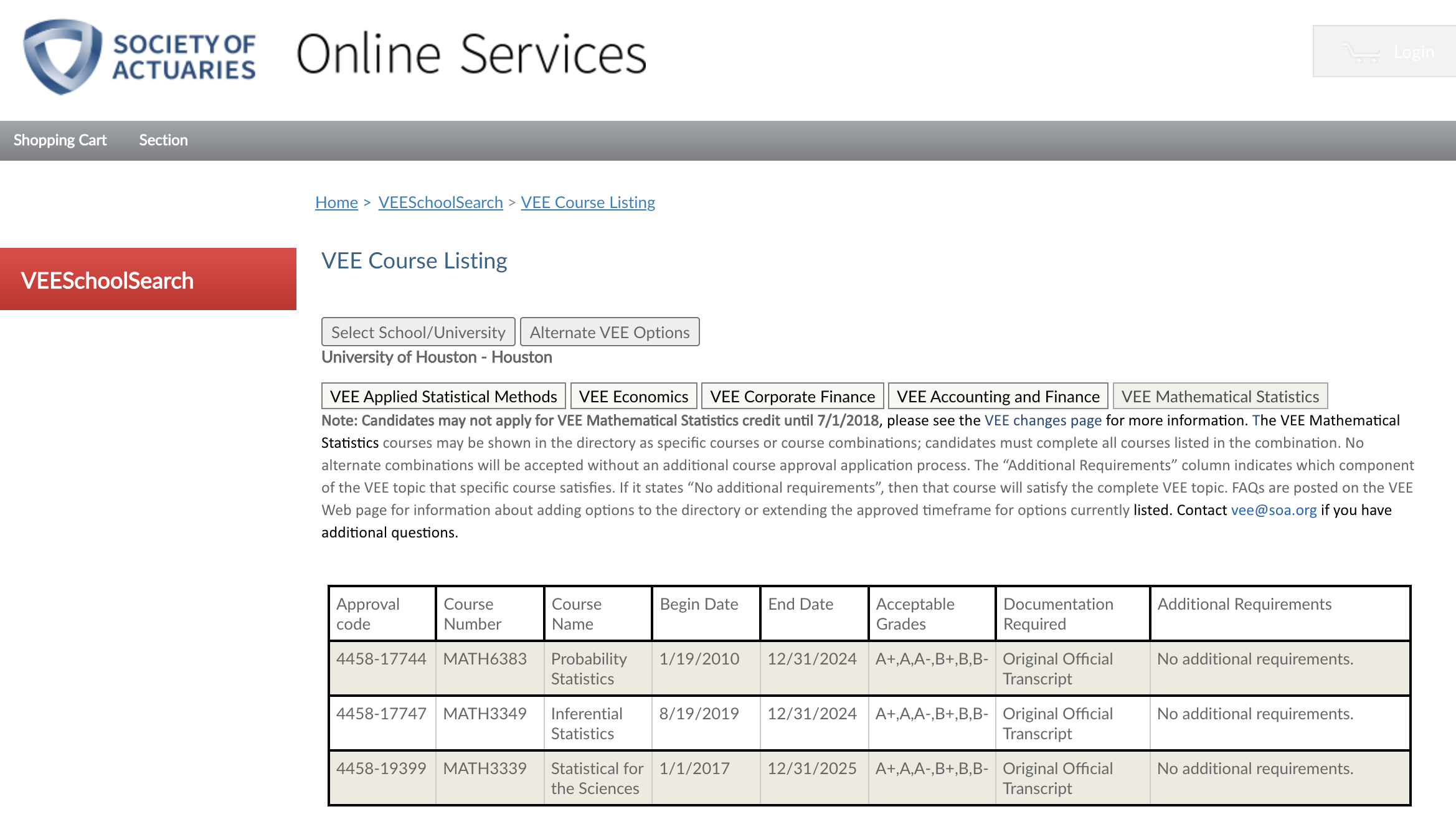The height and width of the screenshot is (837, 1456).
Task: Switch to VEE Corporate Finance tab
Action: pyautogui.click(x=792, y=396)
